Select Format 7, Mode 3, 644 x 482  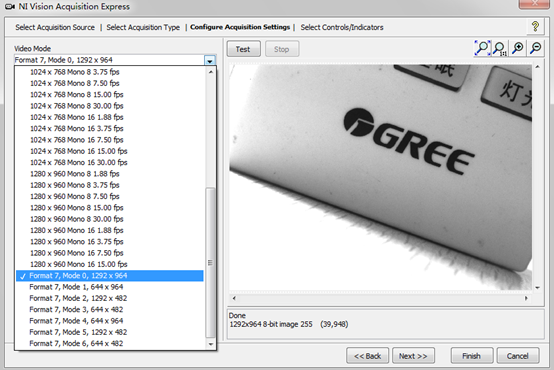click(x=110, y=310)
